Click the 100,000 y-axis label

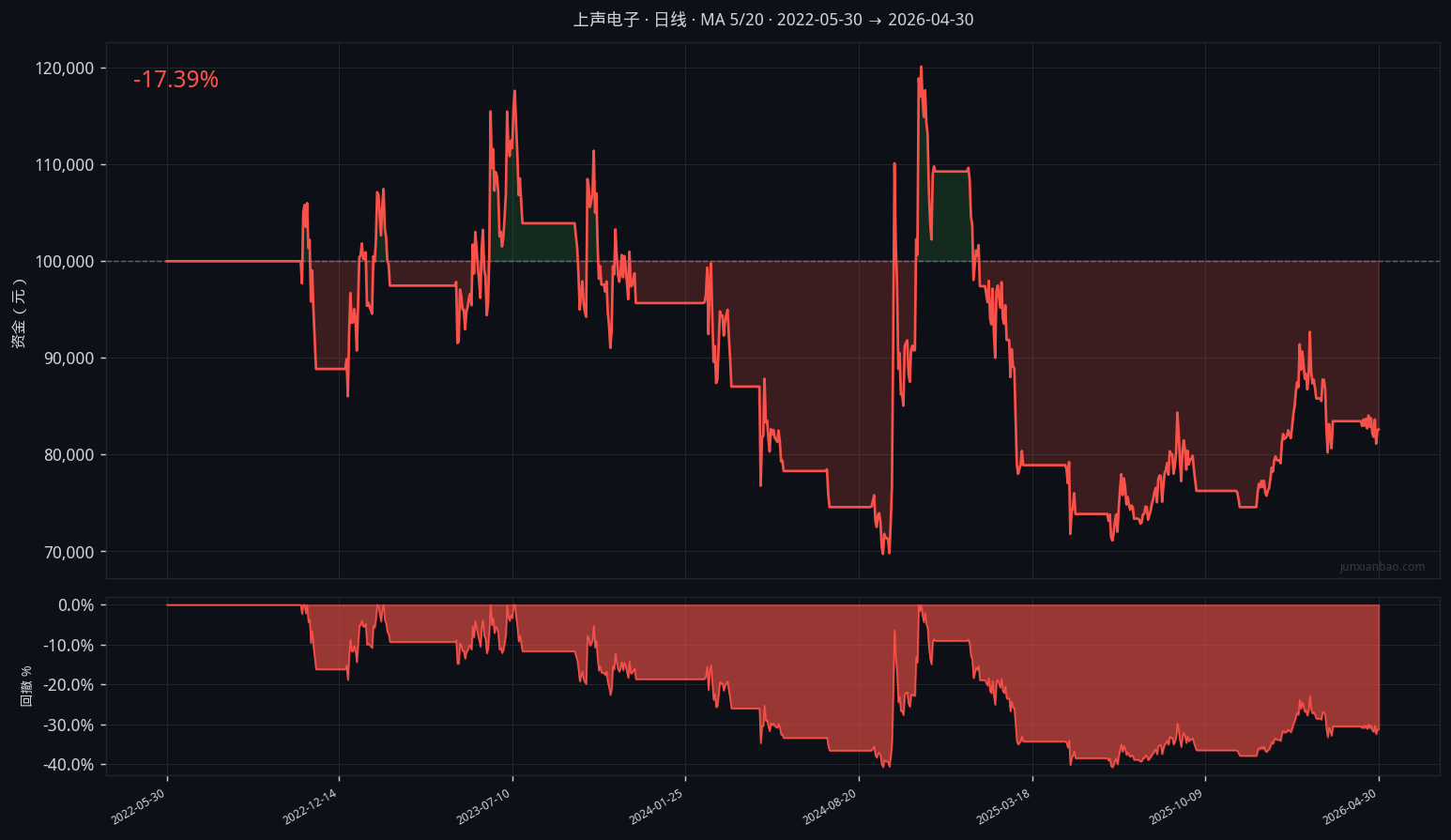coord(64,262)
